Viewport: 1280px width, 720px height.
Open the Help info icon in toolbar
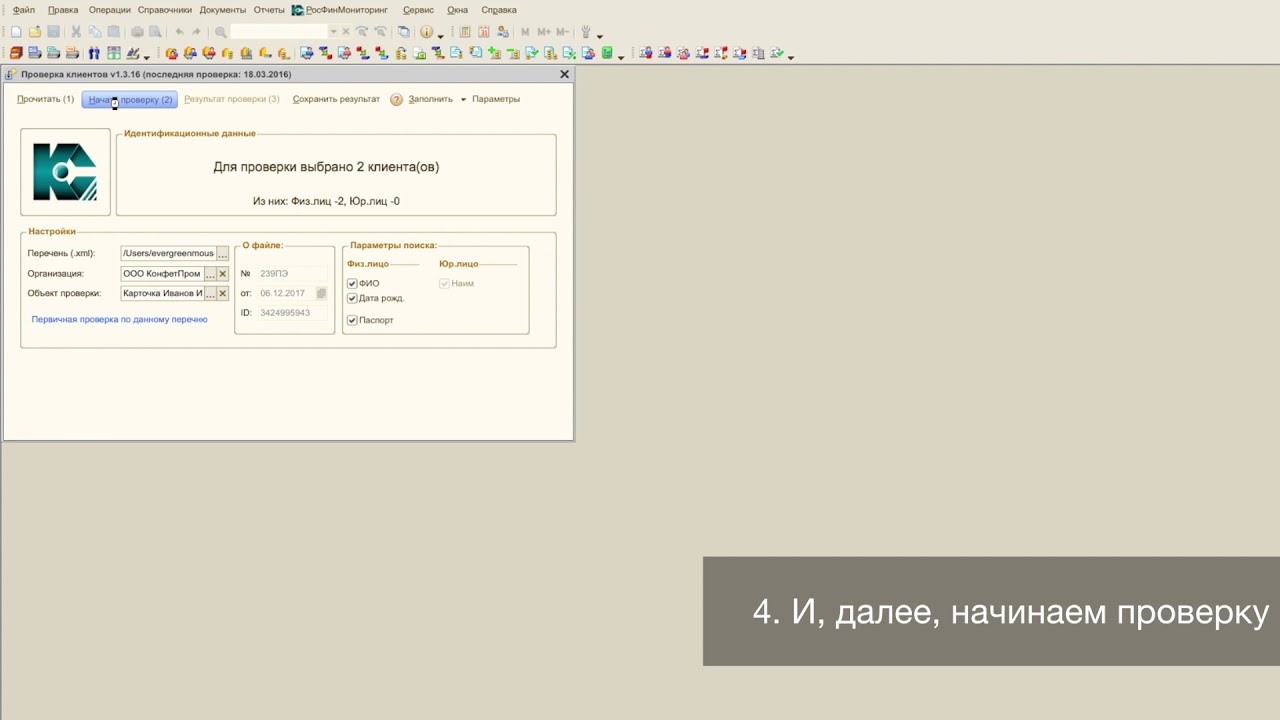coord(427,32)
